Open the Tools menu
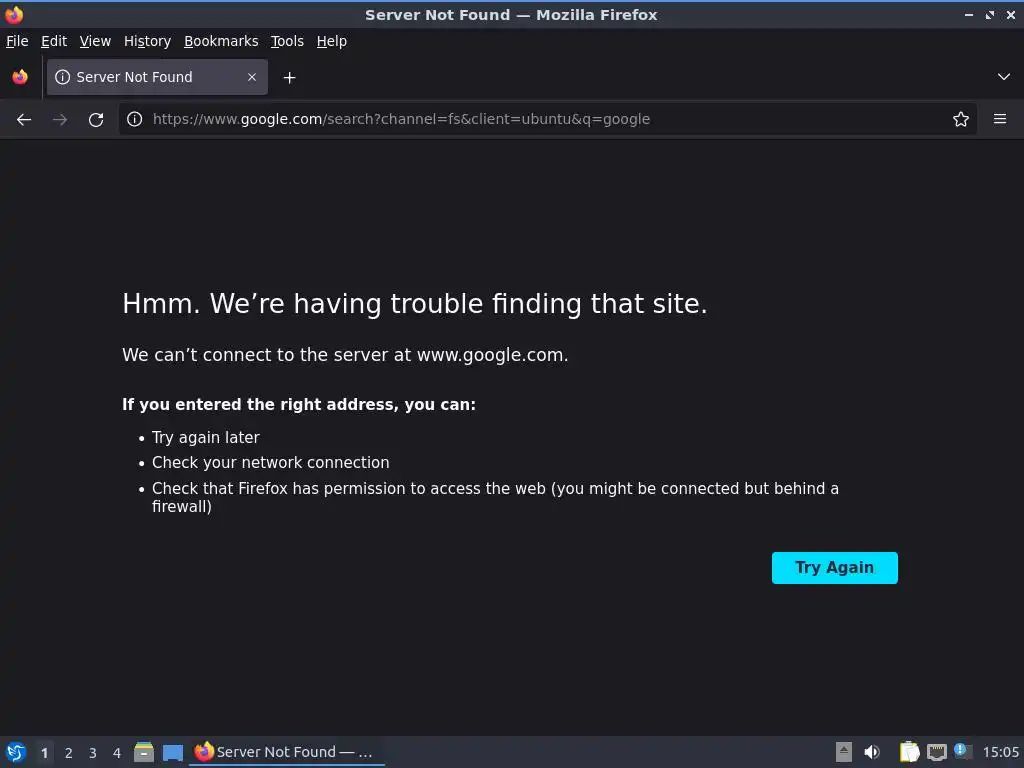The image size is (1024, 768). (x=287, y=41)
